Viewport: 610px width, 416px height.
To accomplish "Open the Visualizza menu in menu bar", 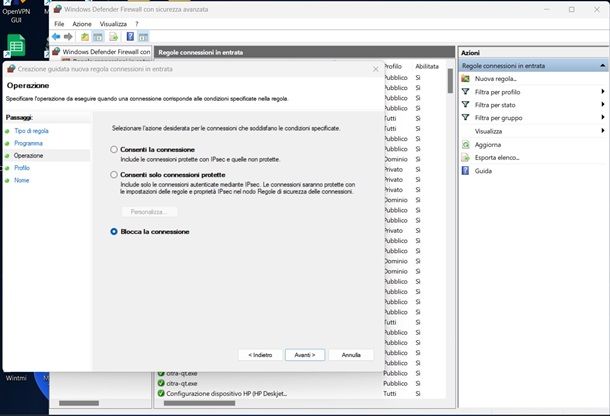I will pyautogui.click(x=113, y=24).
